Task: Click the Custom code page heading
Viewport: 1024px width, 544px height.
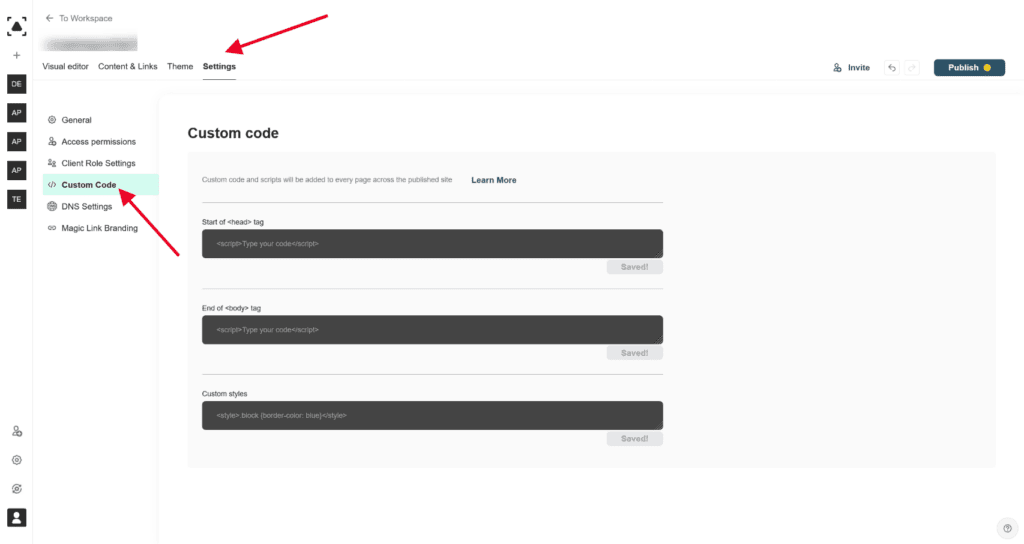Action: pyautogui.click(x=233, y=133)
